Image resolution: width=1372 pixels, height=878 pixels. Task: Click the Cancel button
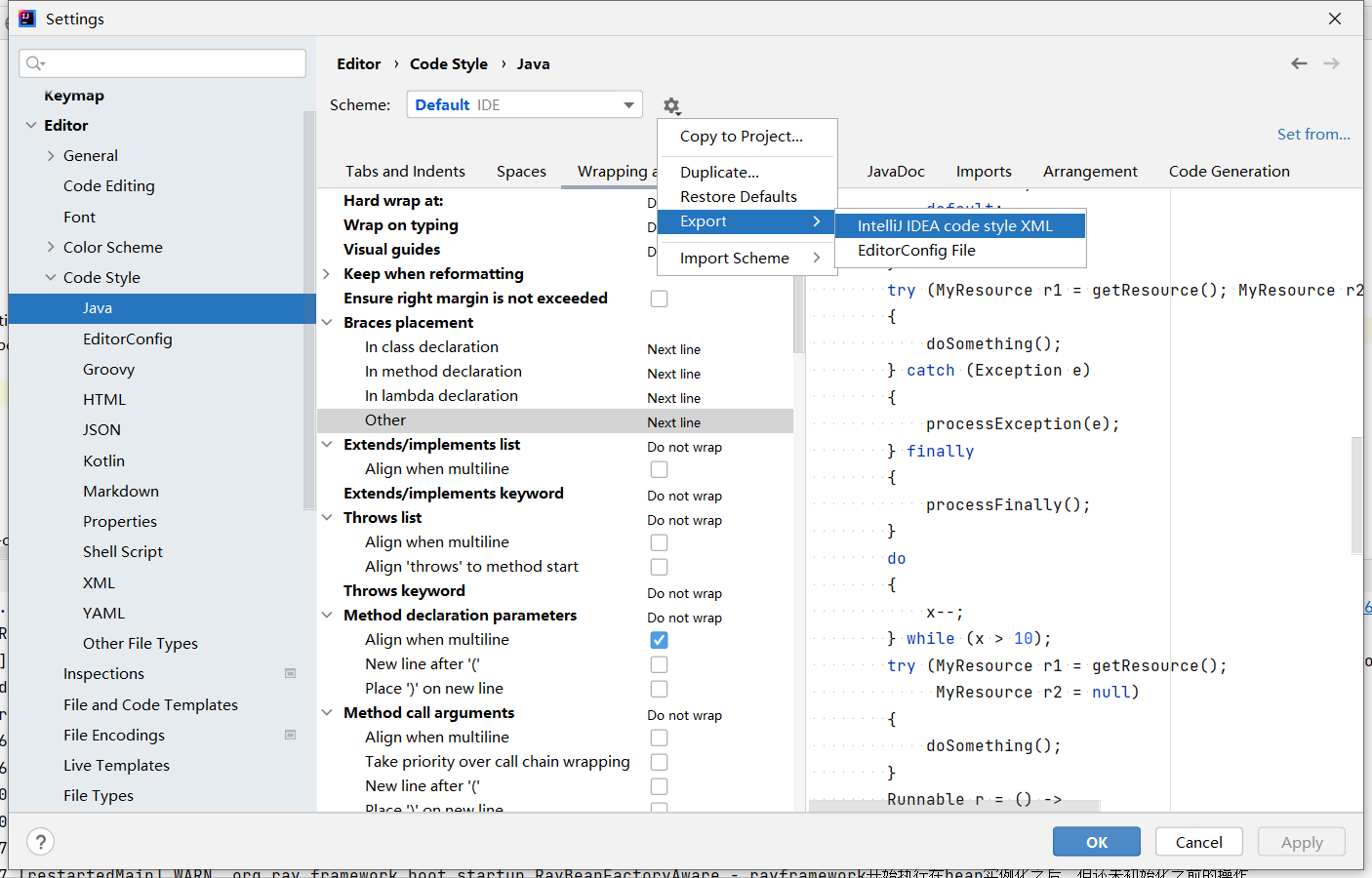tap(1199, 842)
